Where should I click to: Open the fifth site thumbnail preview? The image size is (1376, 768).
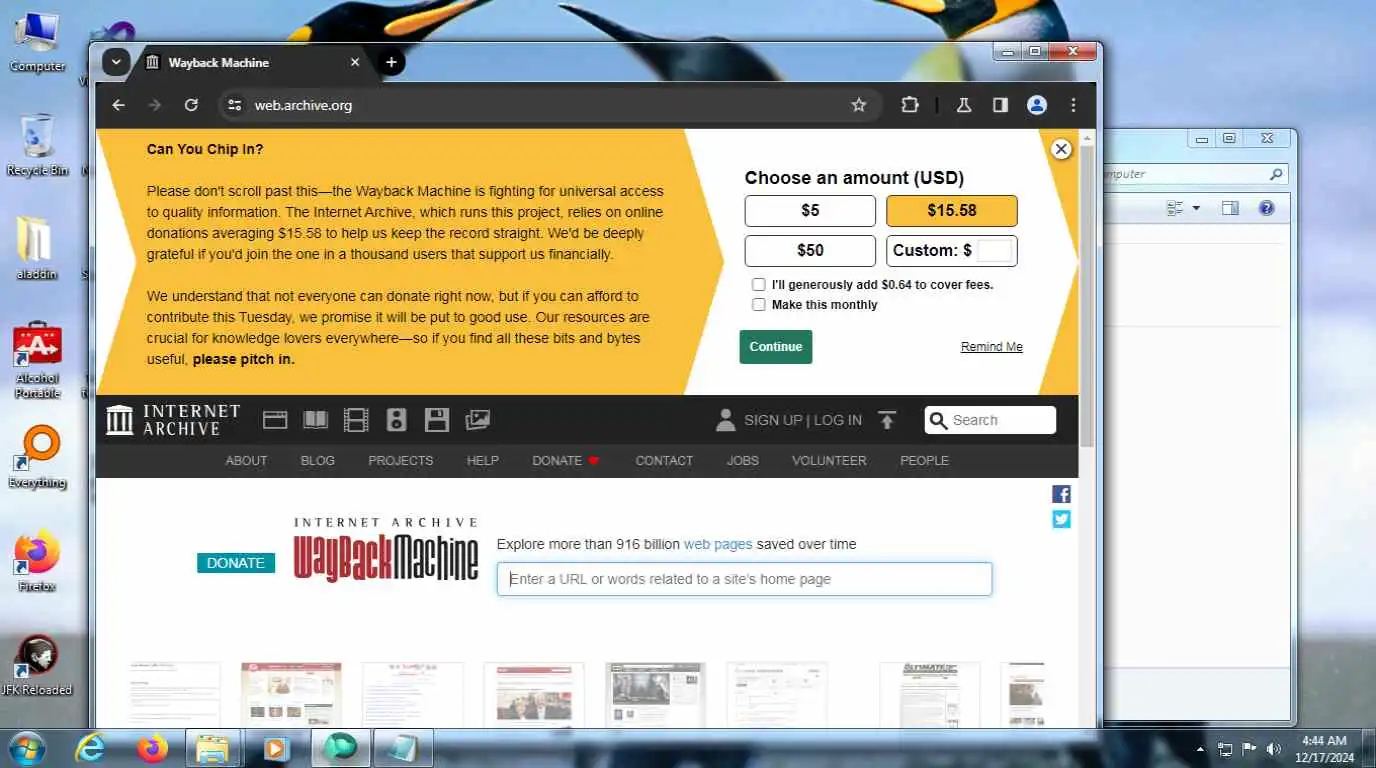655,695
